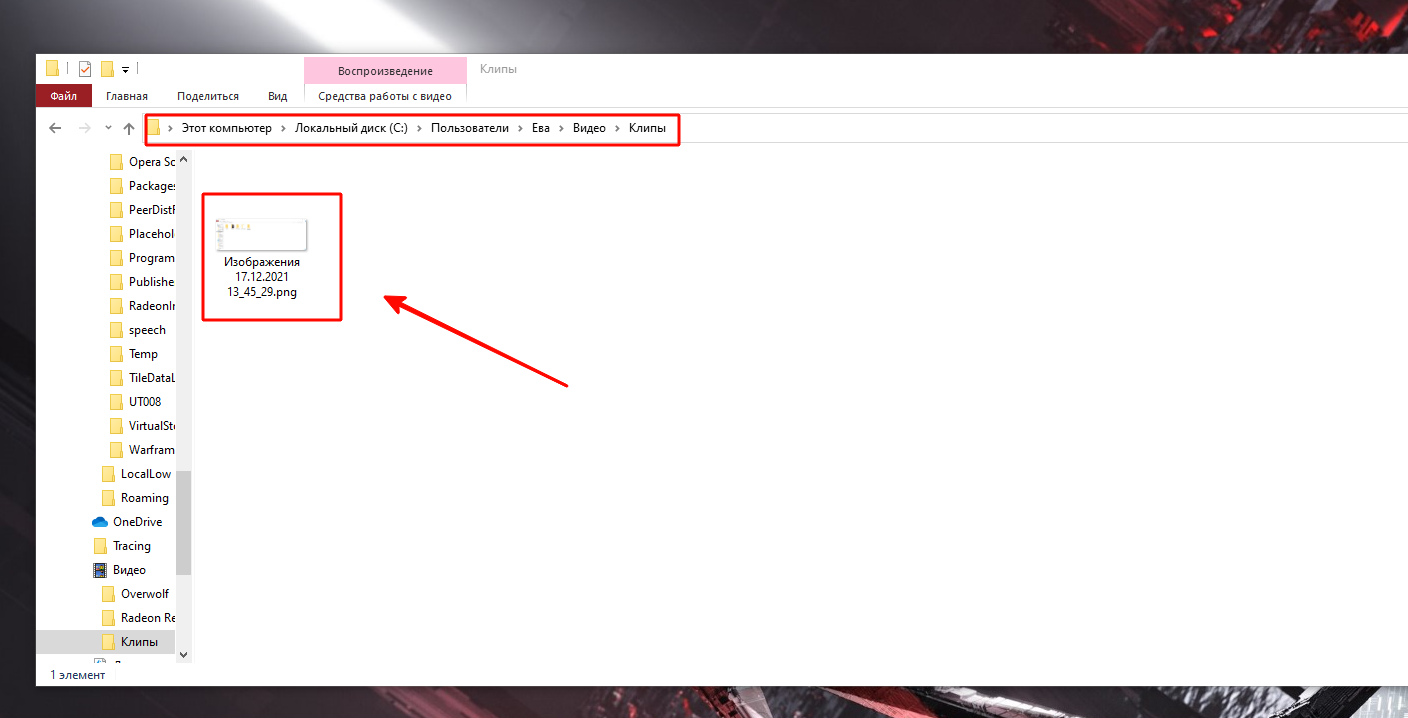Select the Opera So folder in the tree
This screenshot has width=1408, height=718.
click(x=142, y=162)
